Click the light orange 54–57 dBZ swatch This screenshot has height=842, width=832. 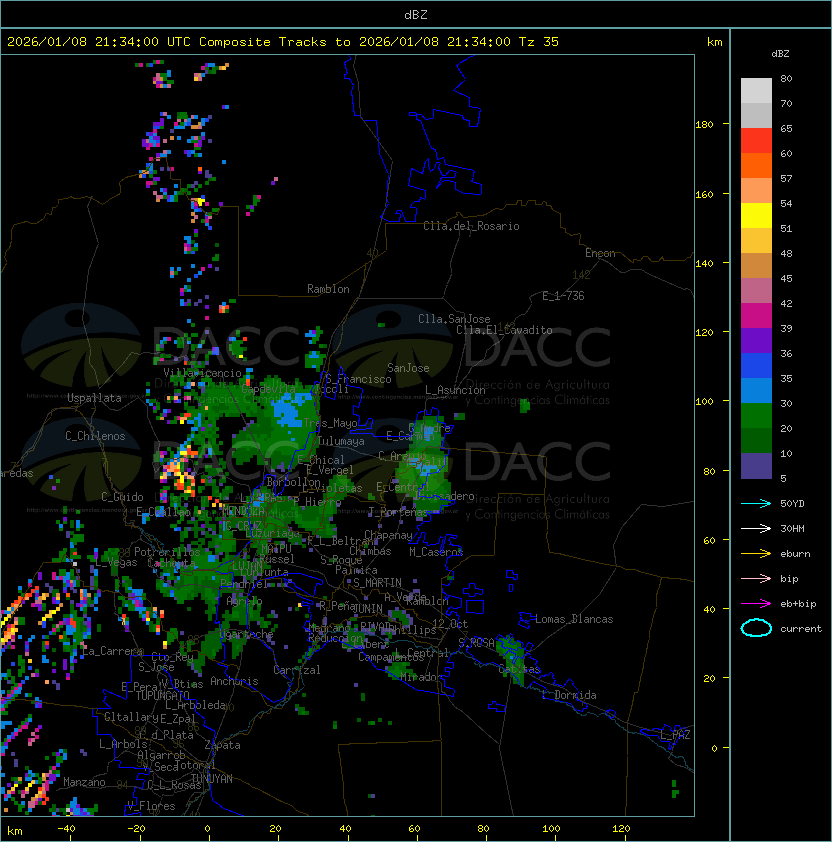pyautogui.click(x=756, y=191)
